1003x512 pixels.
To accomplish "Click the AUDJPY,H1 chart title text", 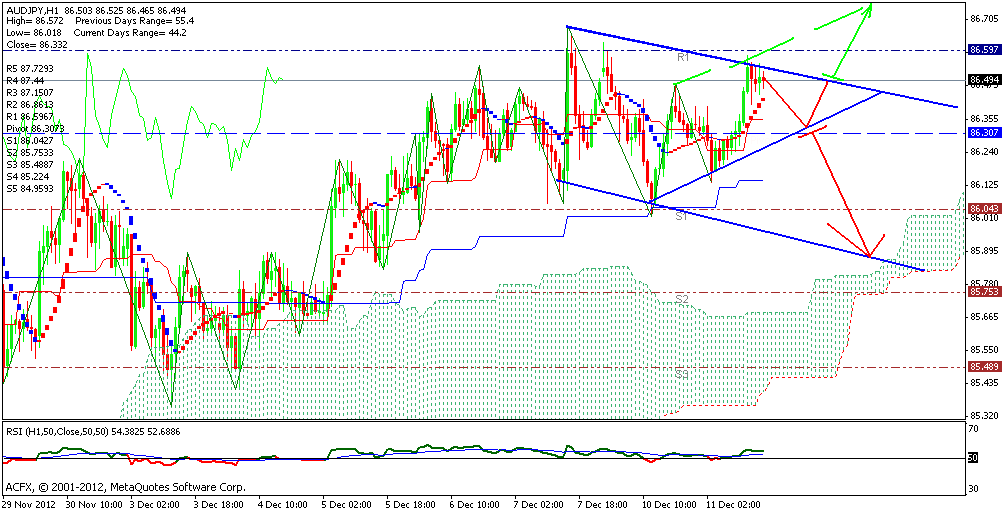I will tap(30, 12).
